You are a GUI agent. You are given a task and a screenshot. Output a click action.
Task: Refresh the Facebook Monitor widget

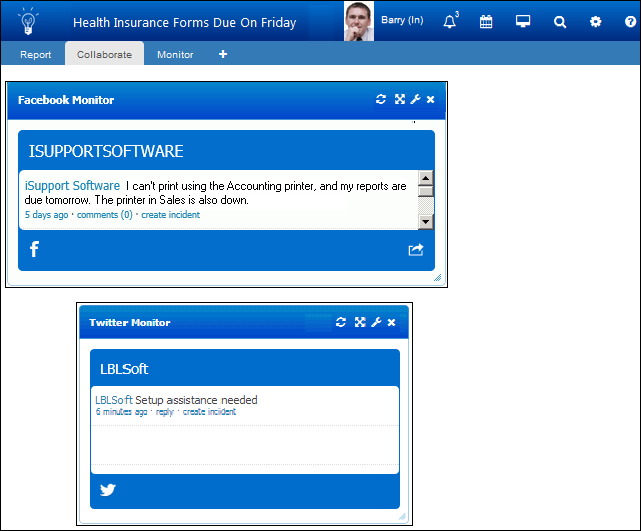pos(381,99)
